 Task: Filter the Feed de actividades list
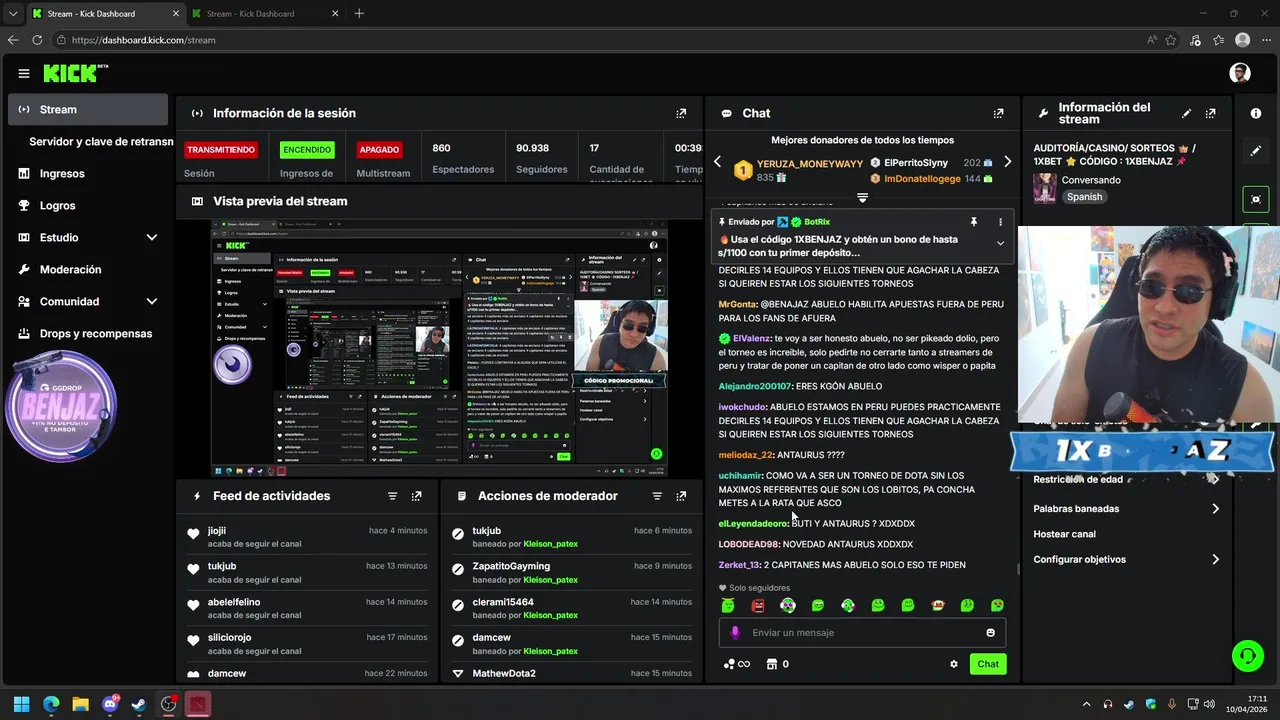point(392,496)
